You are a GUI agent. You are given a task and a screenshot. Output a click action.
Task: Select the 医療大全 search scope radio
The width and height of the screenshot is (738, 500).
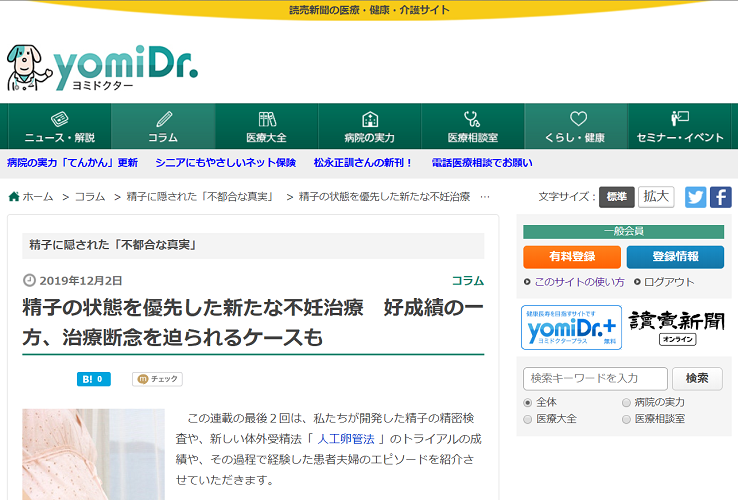pos(528,419)
